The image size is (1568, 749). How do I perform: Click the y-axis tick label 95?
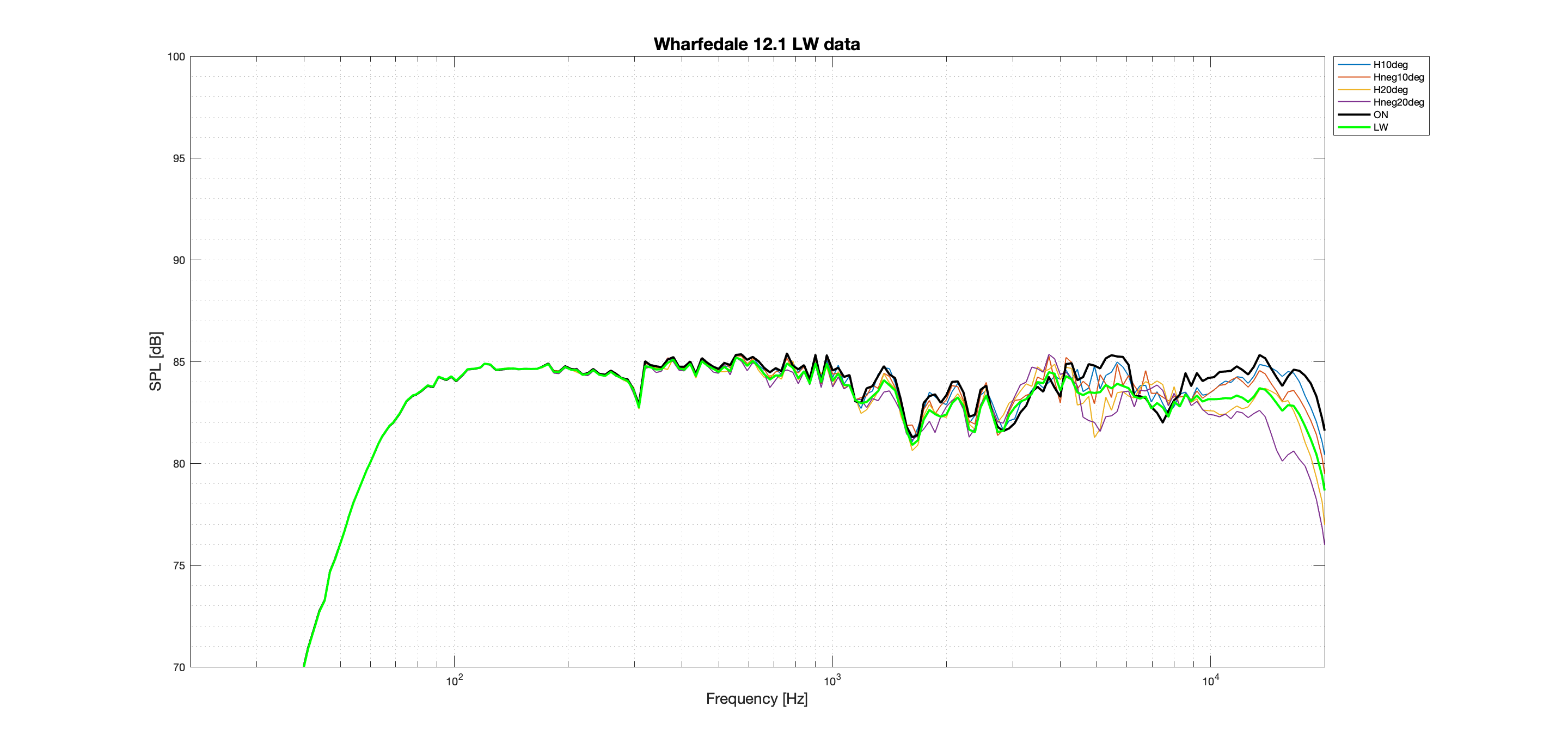tap(179, 158)
